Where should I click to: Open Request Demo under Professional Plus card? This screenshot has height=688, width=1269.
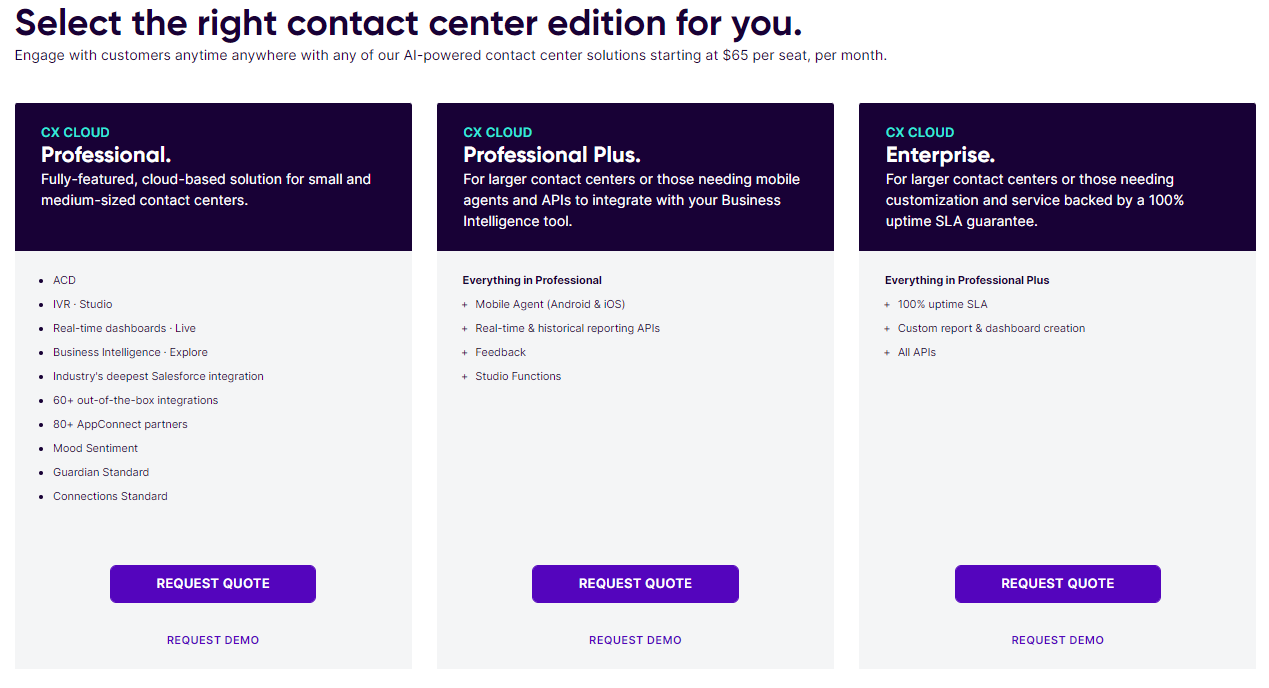tap(635, 640)
